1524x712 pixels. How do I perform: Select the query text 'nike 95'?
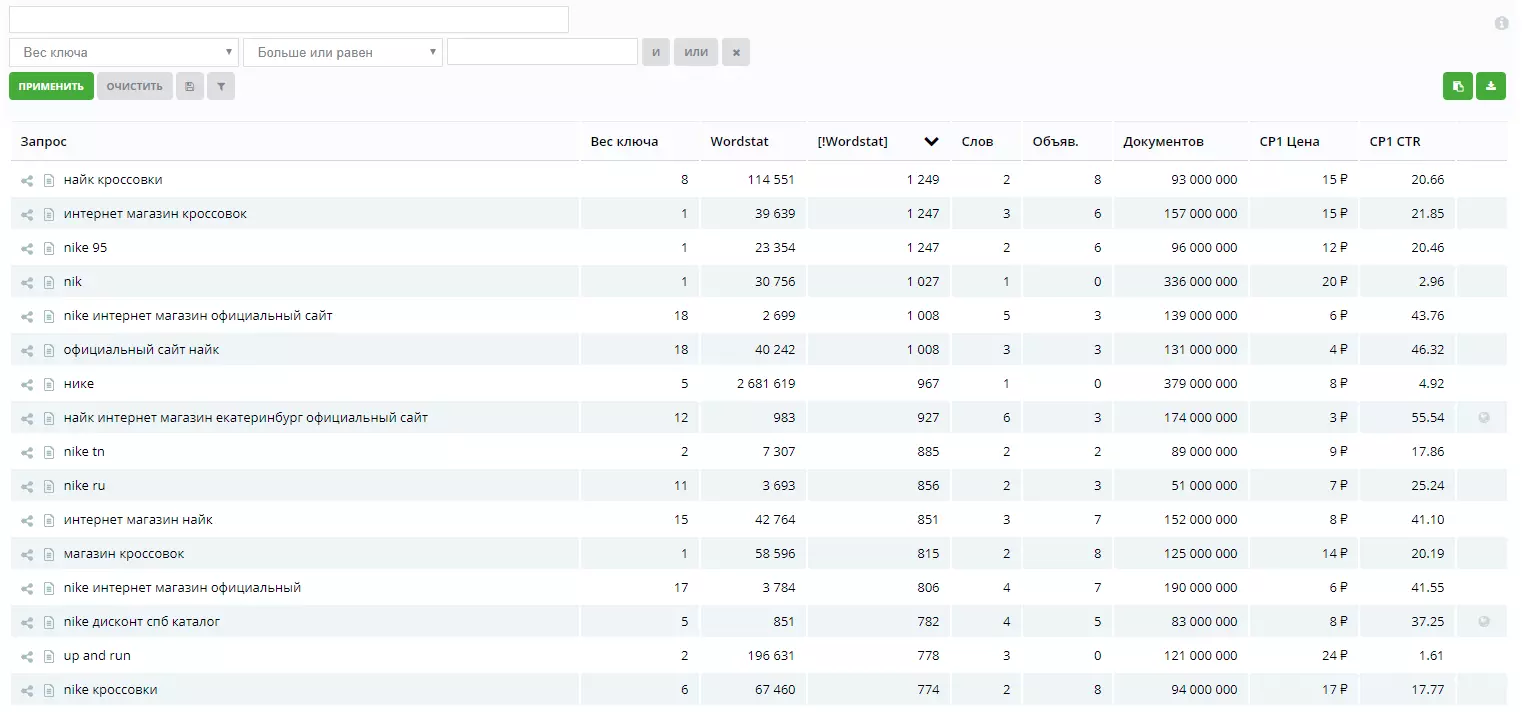(x=85, y=248)
